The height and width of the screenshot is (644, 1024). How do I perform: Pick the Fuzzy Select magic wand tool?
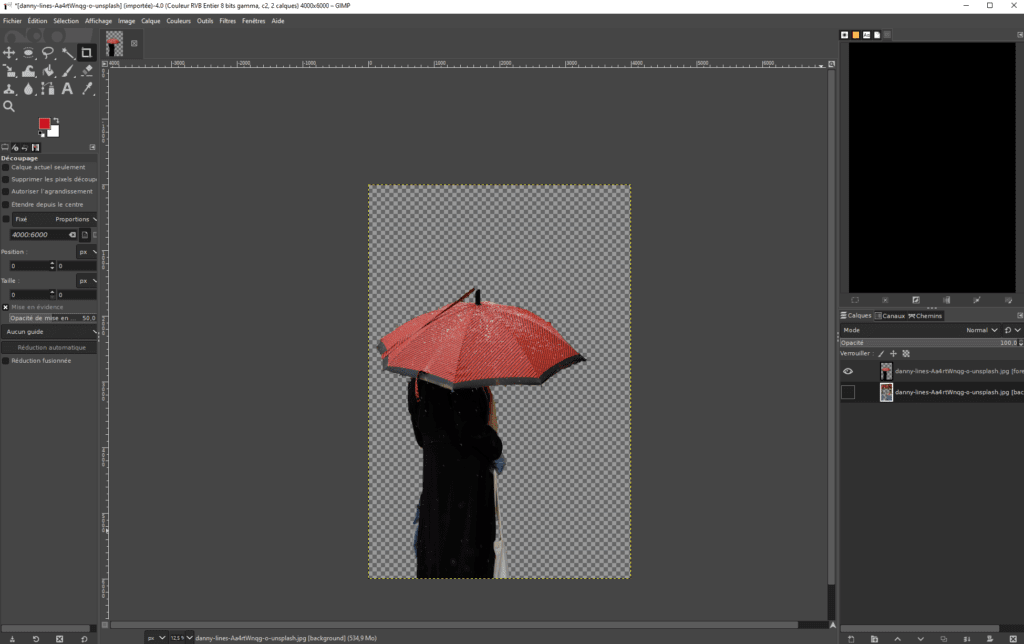pyautogui.click(x=67, y=53)
